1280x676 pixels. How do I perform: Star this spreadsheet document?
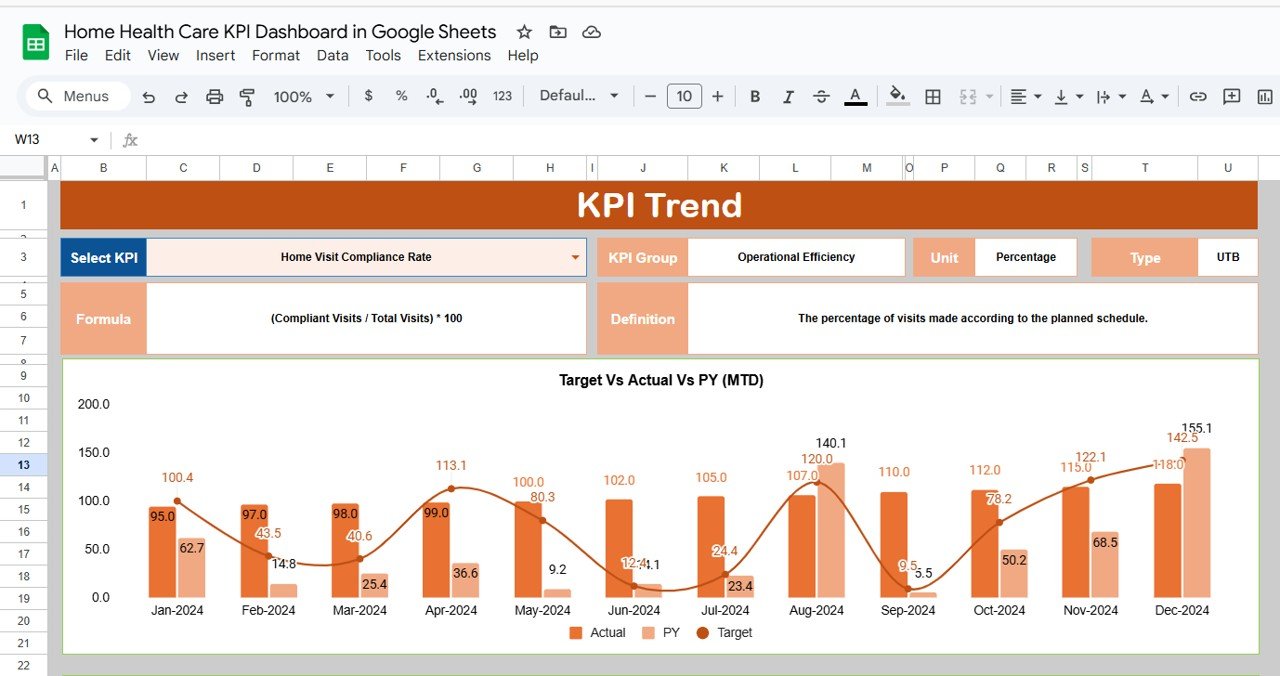tap(524, 32)
